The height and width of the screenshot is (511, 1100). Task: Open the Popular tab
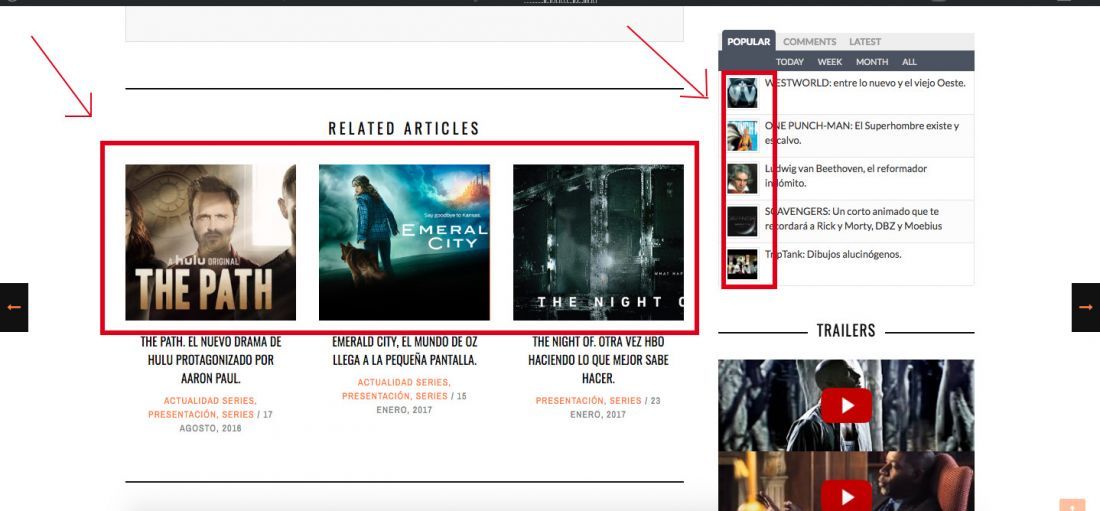pos(749,41)
